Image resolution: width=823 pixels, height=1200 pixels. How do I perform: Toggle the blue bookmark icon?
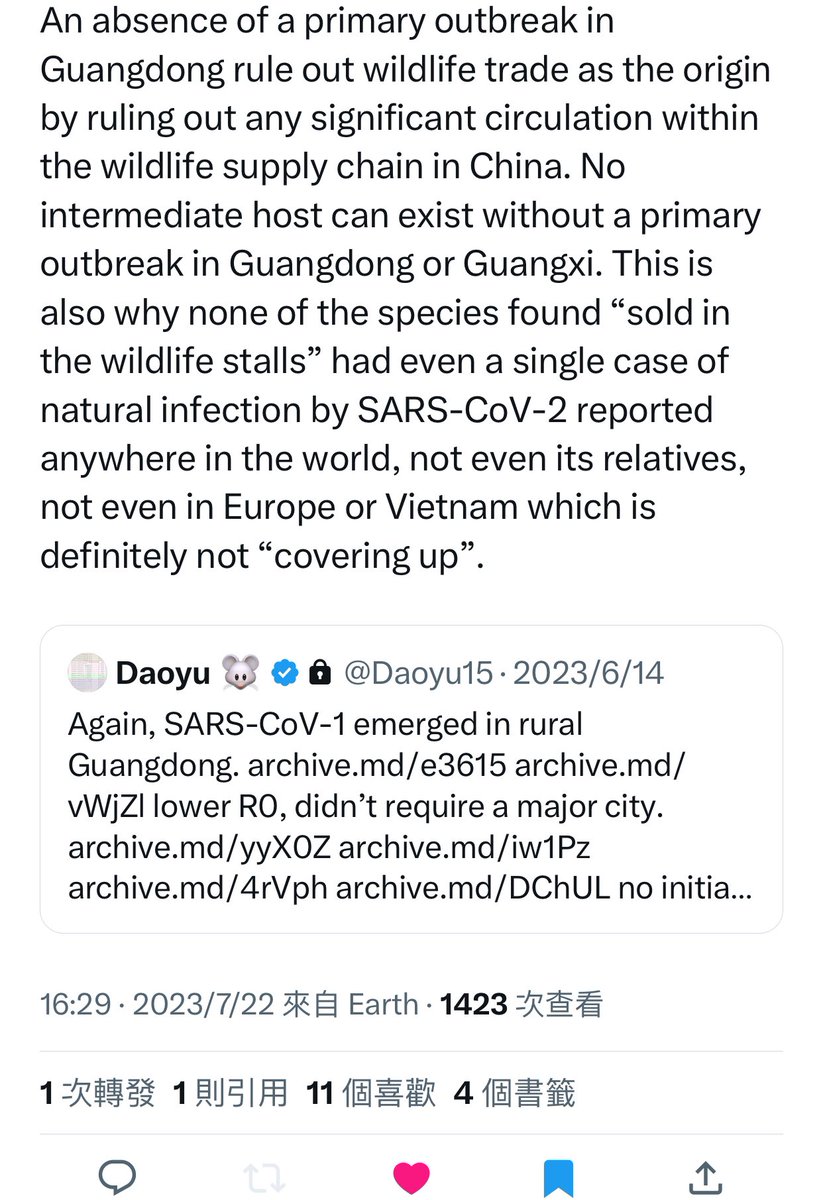tap(558, 1176)
